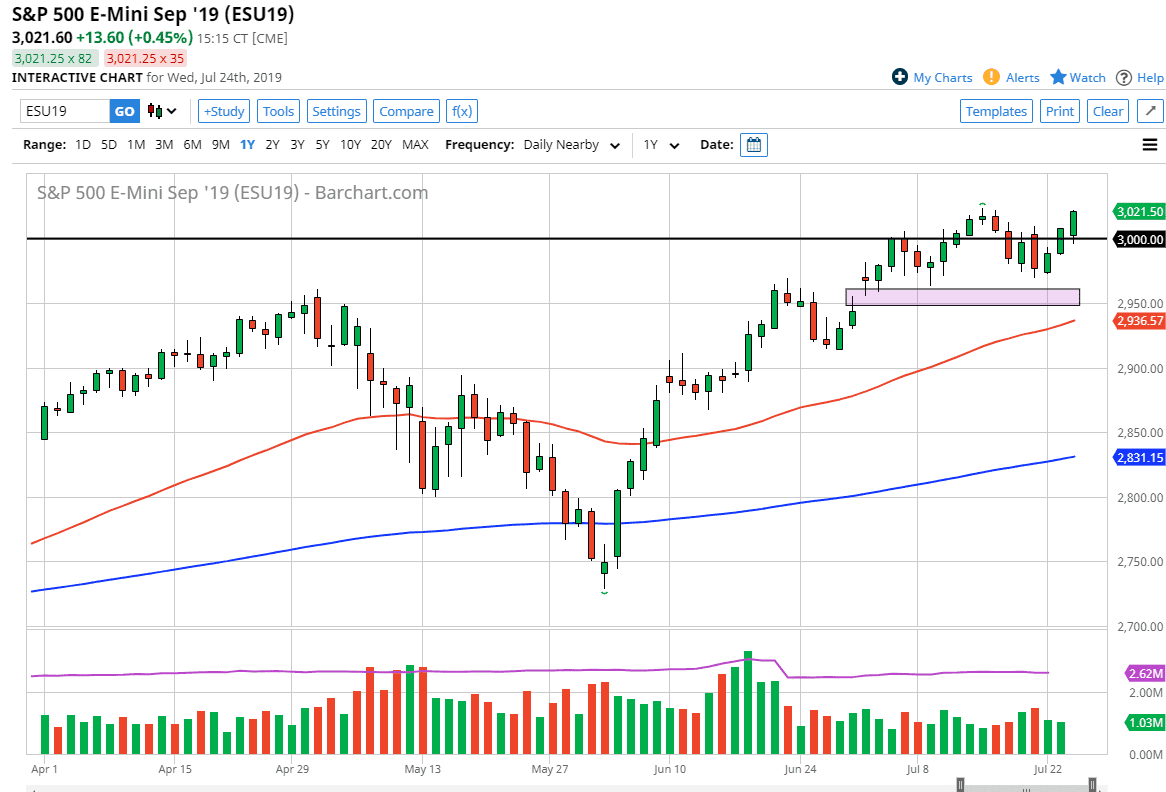
Task: Open the Daily Nearby frequency dropdown
Action: click(x=570, y=144)
